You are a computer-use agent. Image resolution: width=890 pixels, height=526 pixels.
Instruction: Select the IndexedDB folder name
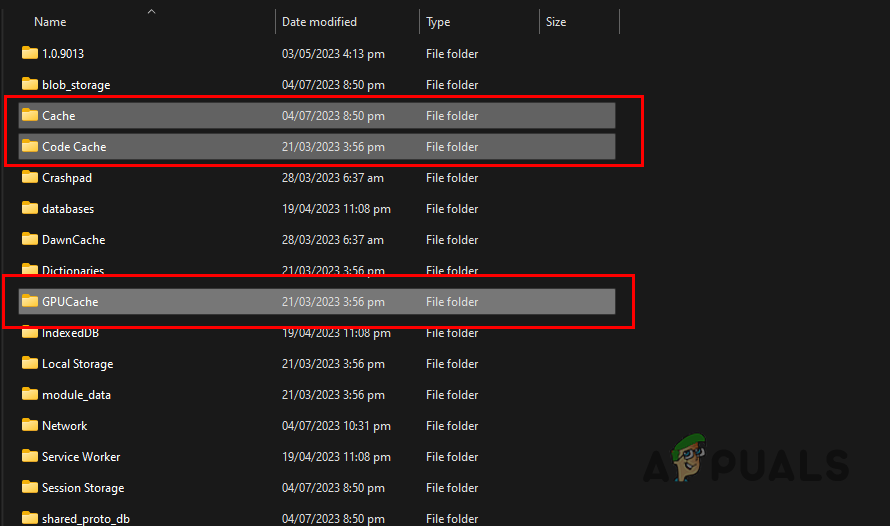click(x=70, y=333)
